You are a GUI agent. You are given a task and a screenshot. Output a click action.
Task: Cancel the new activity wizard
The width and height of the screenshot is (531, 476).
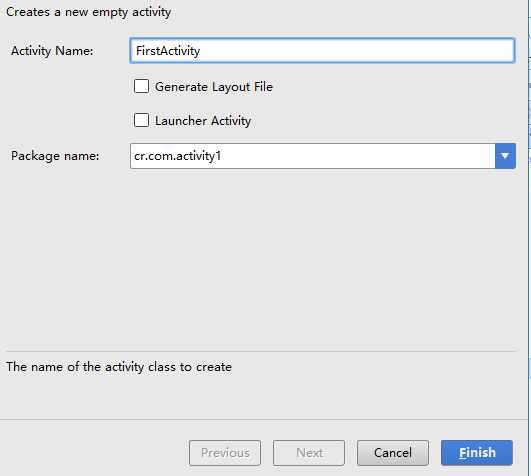[393, 453]
